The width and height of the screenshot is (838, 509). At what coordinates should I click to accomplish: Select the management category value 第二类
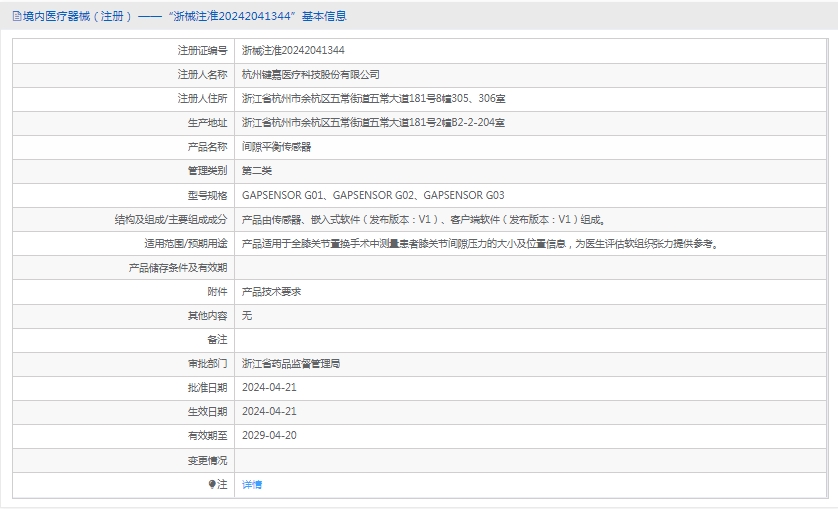(x=257, y=170)
